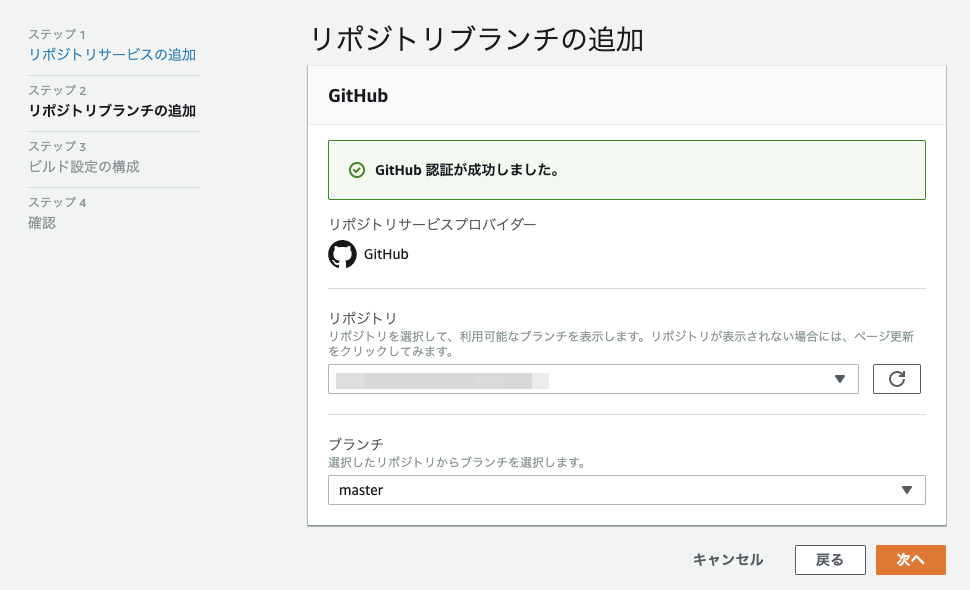Click the GitHub provider name text

[386, 254]
